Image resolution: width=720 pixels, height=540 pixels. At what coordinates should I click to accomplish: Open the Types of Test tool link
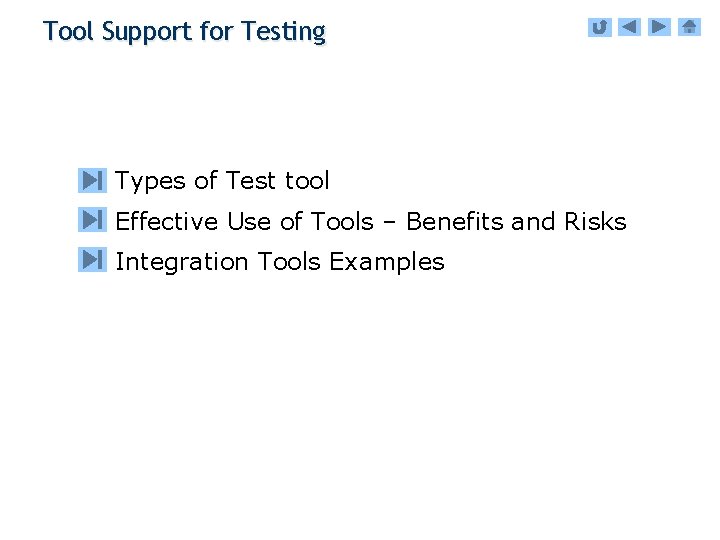(x=222, y=181)
